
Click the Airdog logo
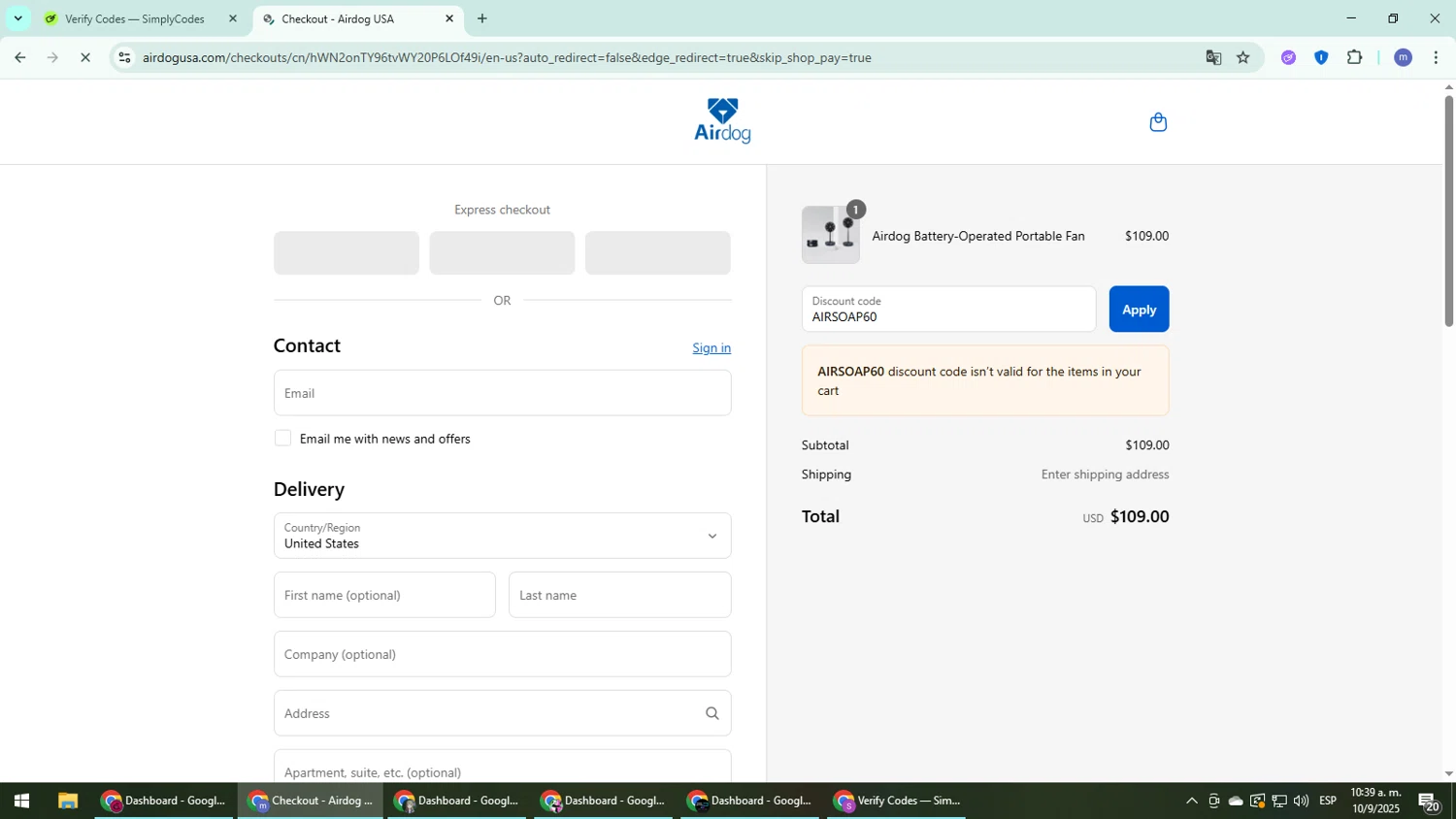(x=722, y=120)
